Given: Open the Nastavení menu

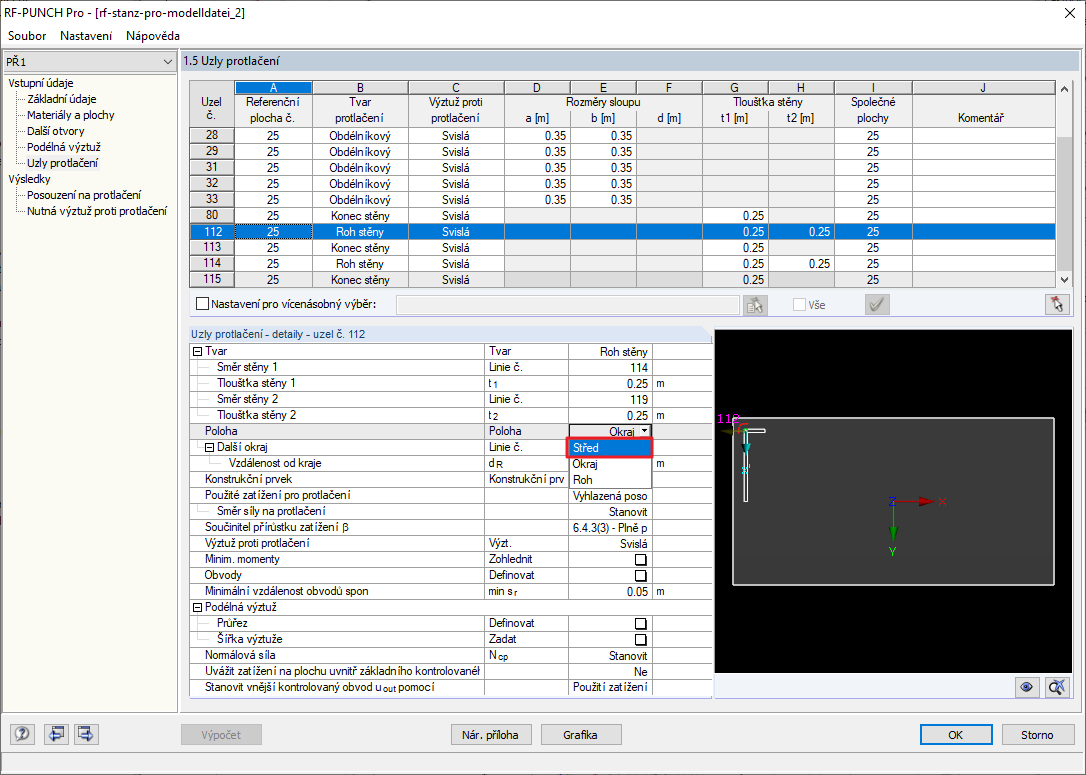Looking at the screenshot, I should tap(86, 36).
